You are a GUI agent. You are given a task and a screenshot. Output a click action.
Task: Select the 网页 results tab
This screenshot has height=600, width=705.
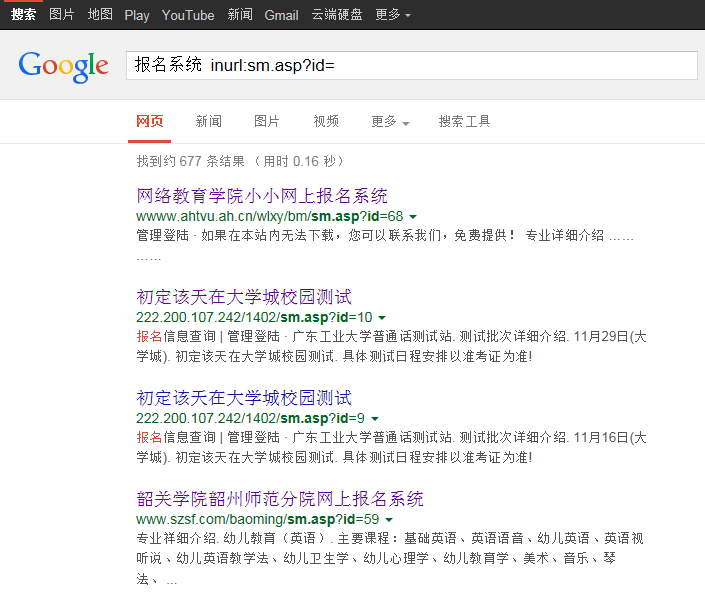pyautogui.click(x=149, y=121)
